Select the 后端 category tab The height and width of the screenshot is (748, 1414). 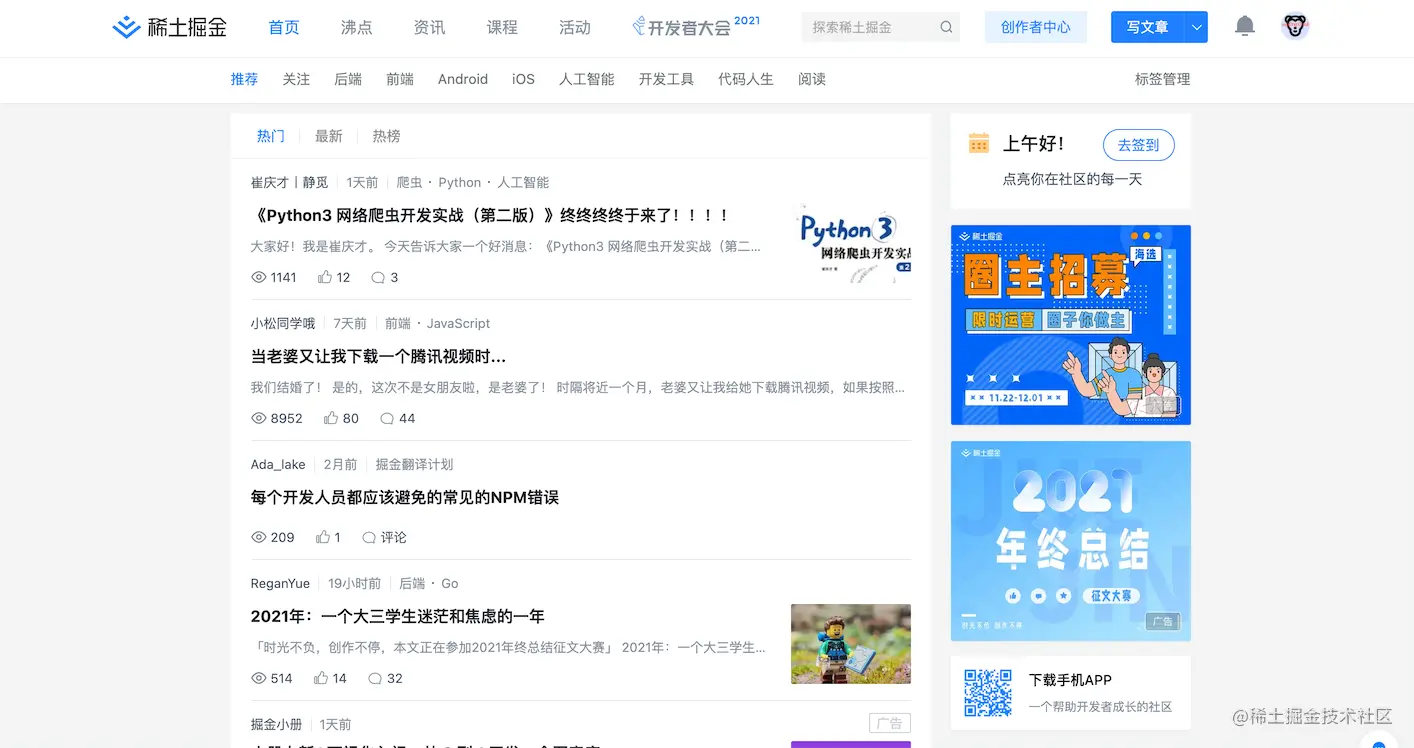click(x=348, y=79)
